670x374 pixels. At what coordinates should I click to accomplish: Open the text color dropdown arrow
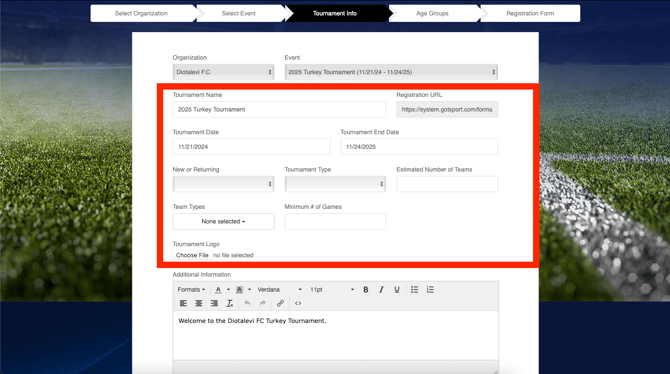tap(228, 290)
